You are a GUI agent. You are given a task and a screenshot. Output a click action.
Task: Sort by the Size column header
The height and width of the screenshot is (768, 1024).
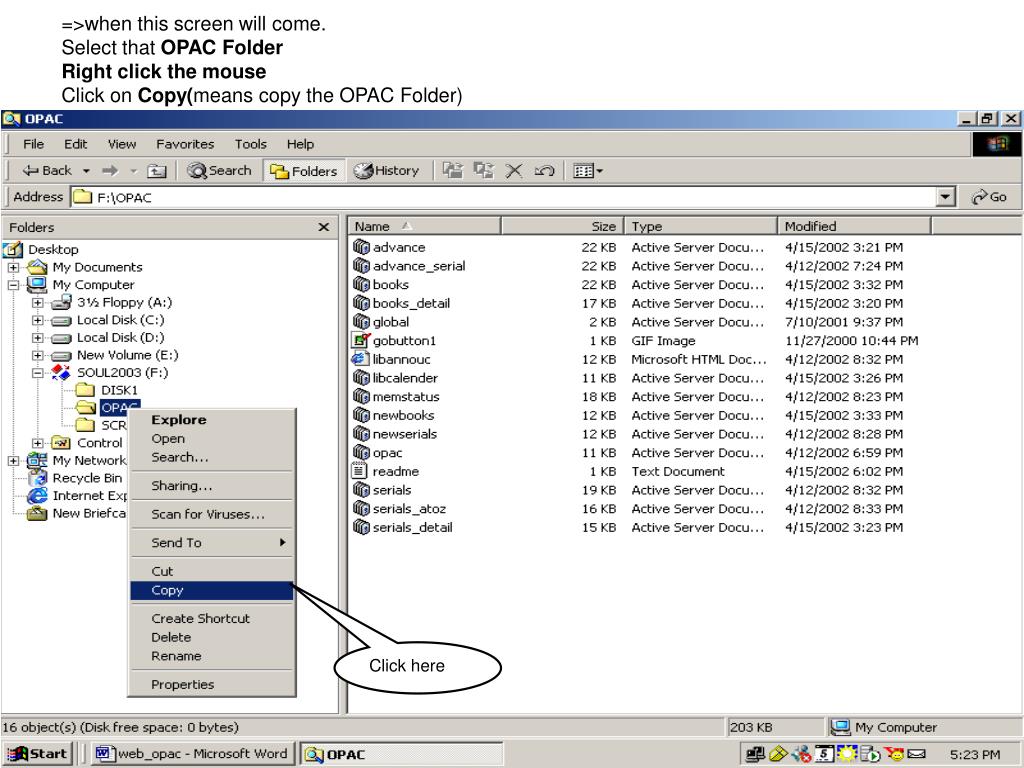(563, 227)
